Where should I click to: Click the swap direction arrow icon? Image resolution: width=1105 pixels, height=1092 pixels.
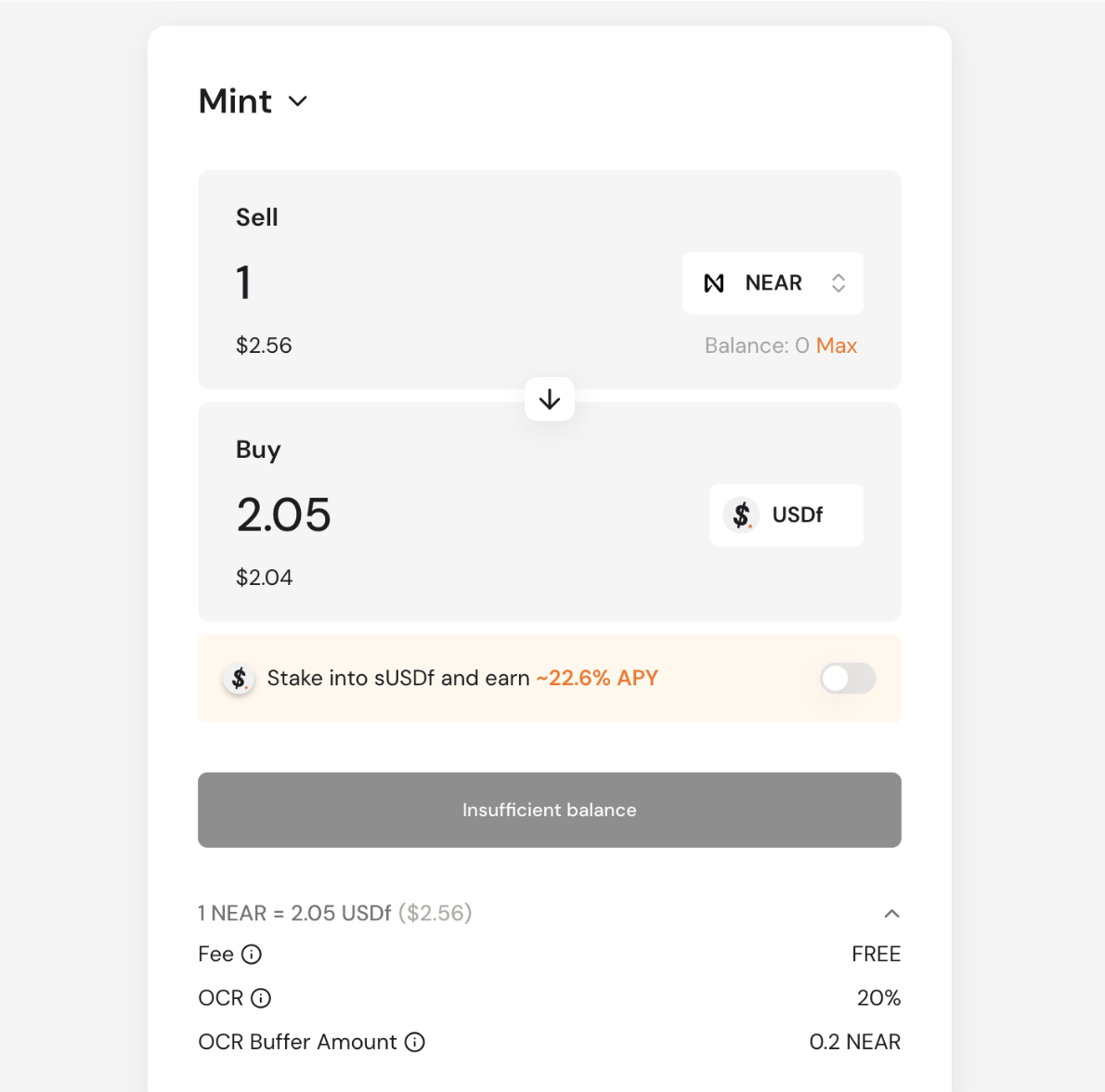coord(550,399)
